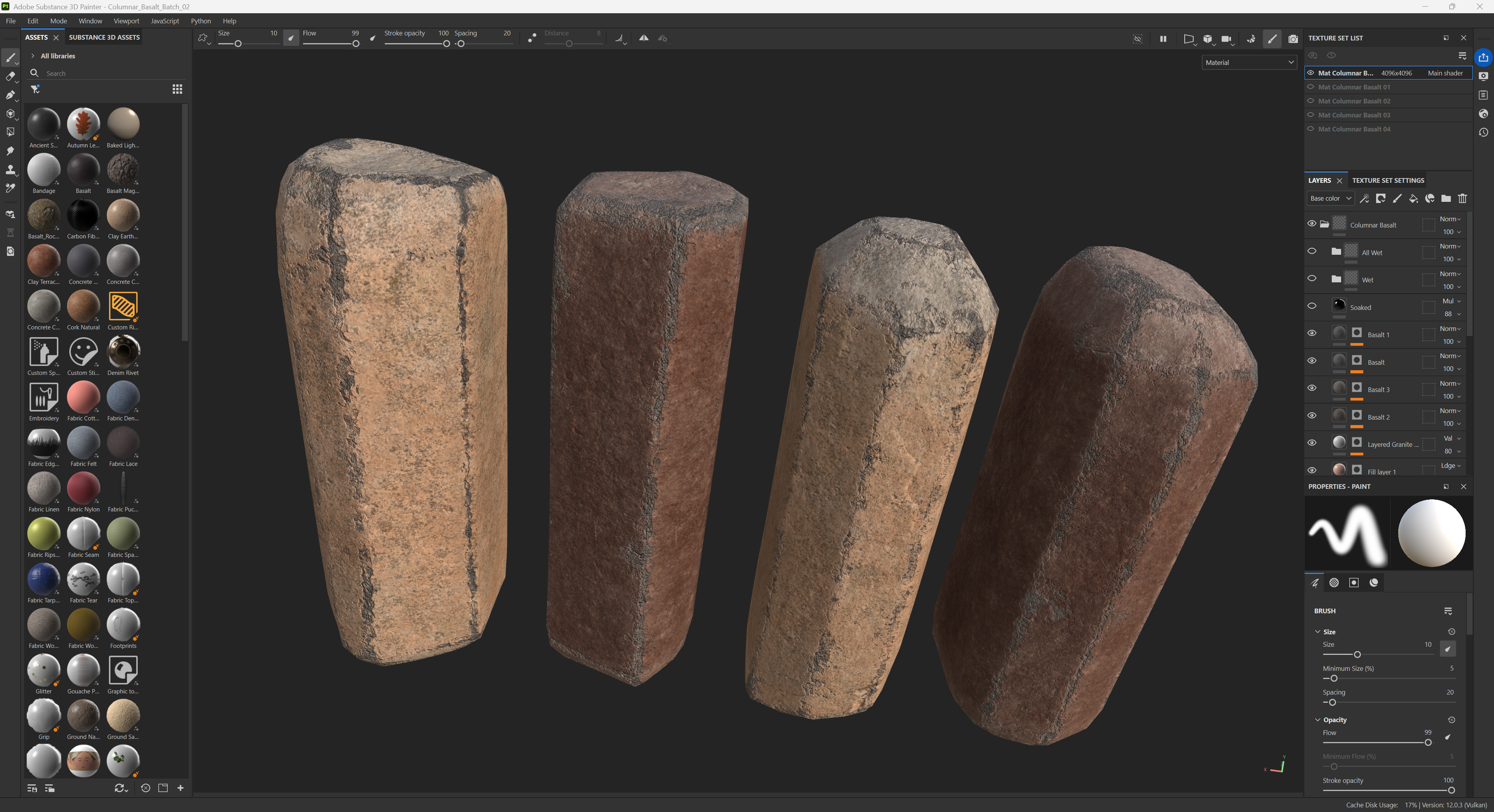Open Texture Set List options menu

click(x=1462, y=56)
